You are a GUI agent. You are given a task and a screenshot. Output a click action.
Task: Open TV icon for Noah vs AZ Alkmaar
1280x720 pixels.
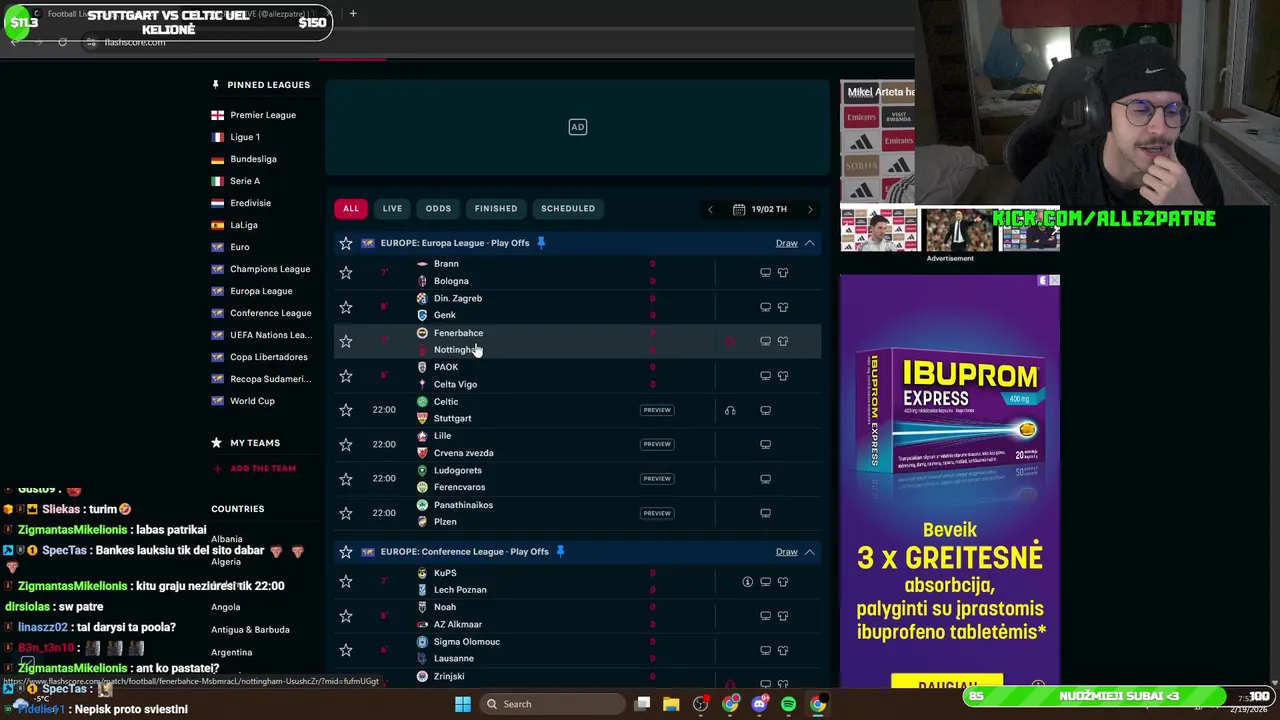(765, 616)
